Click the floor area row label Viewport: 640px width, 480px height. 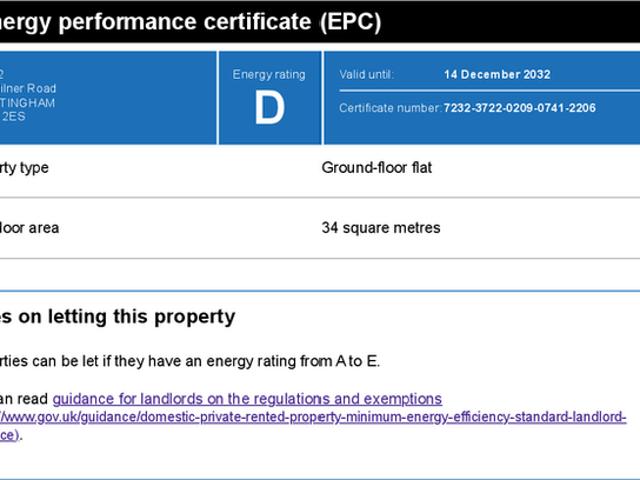tap(29, 228)
